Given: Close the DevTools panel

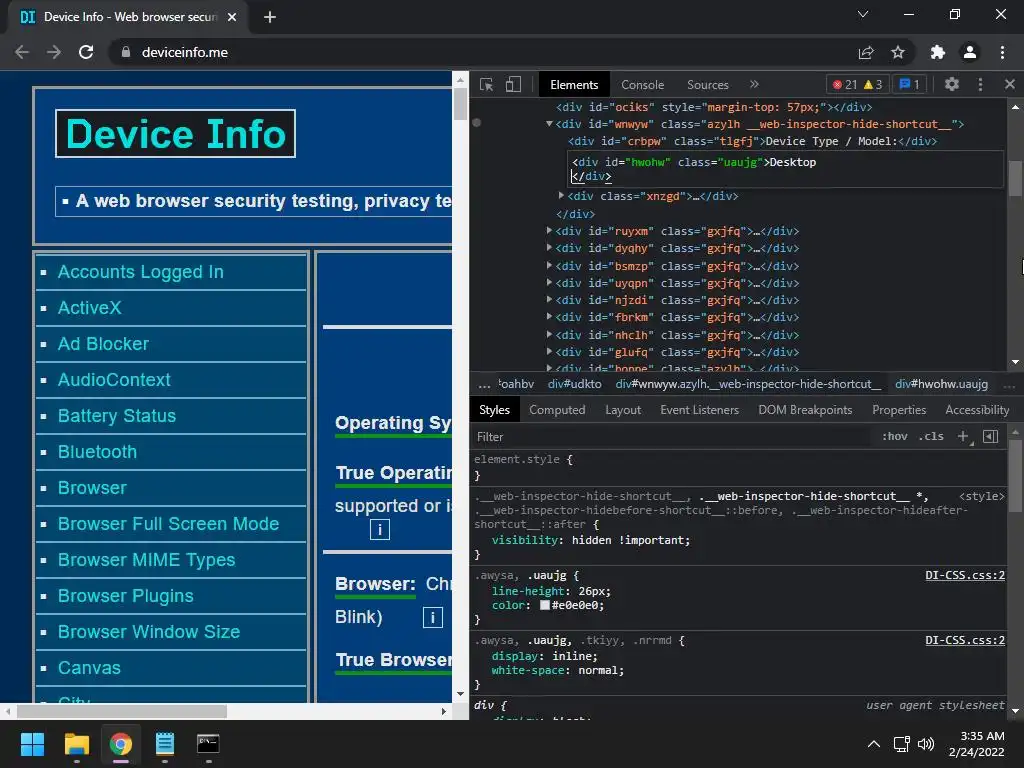Looking at the screenshot, I should tap(1010, 84).
